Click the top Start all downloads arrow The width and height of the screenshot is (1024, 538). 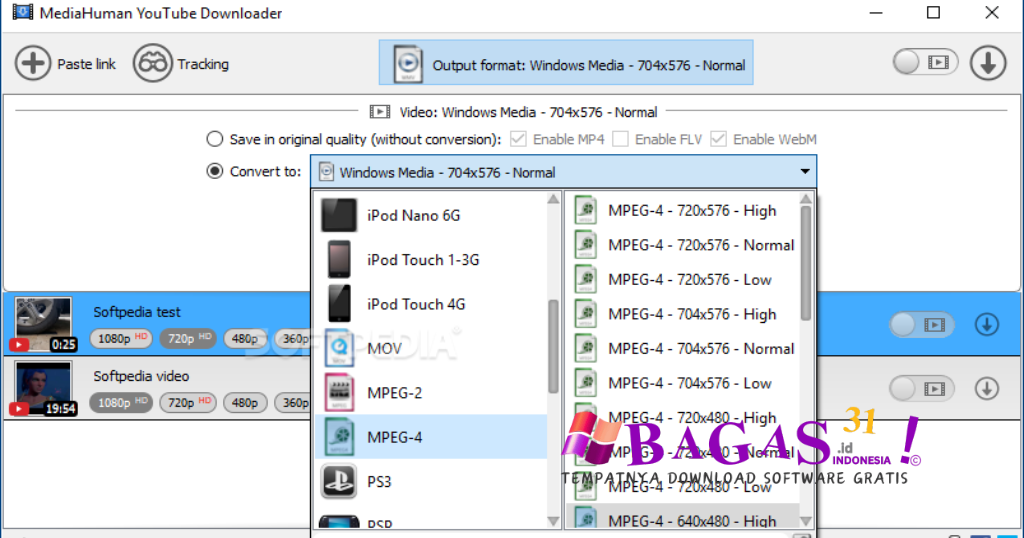point(987,63)
